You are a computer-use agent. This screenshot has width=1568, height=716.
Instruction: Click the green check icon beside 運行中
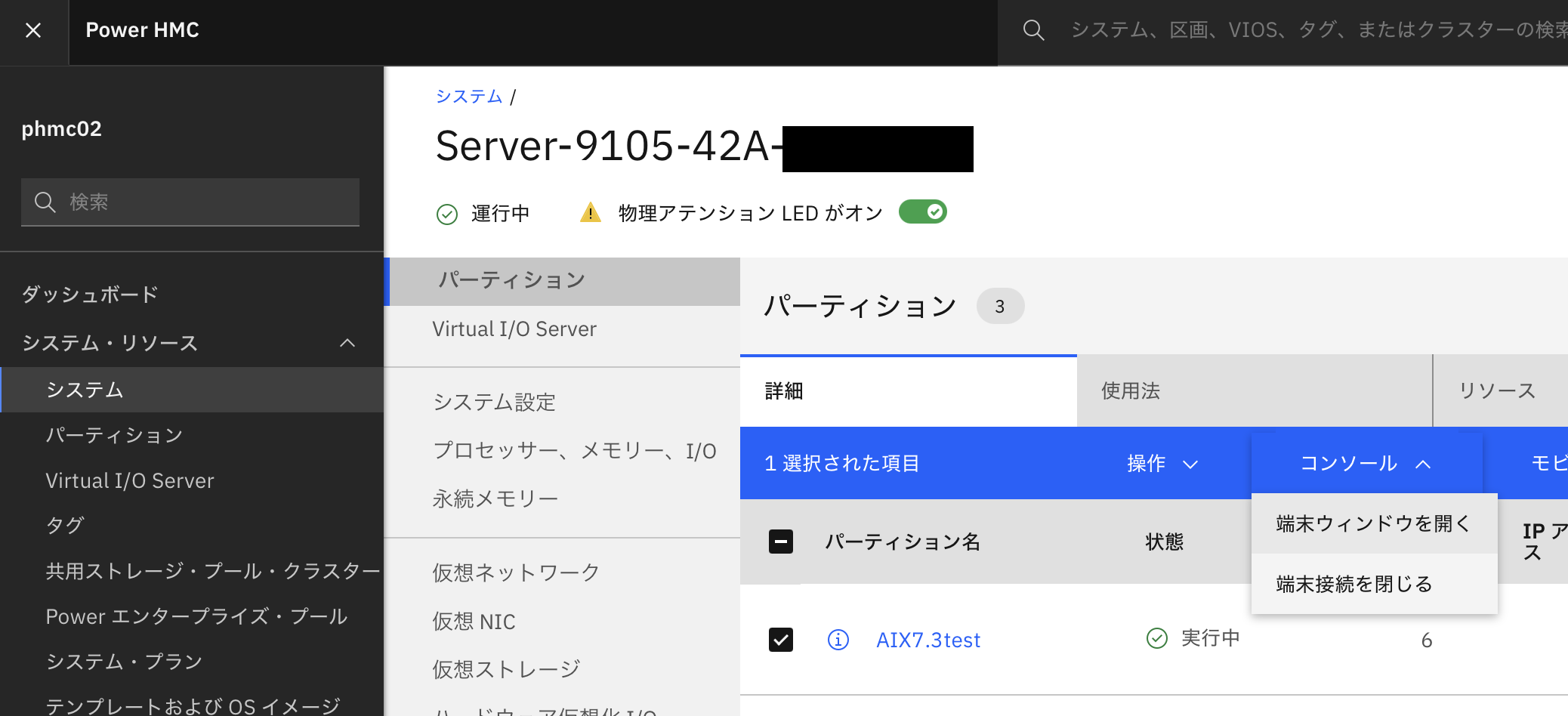(446, 214)
